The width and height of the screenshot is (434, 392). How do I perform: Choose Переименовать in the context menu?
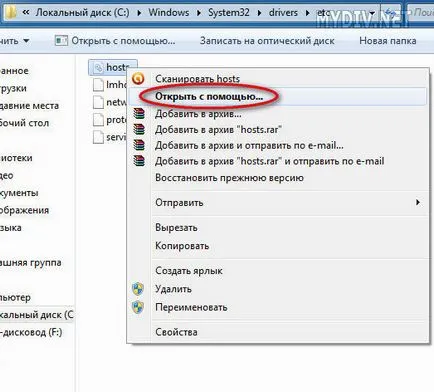tap(277, 307)
